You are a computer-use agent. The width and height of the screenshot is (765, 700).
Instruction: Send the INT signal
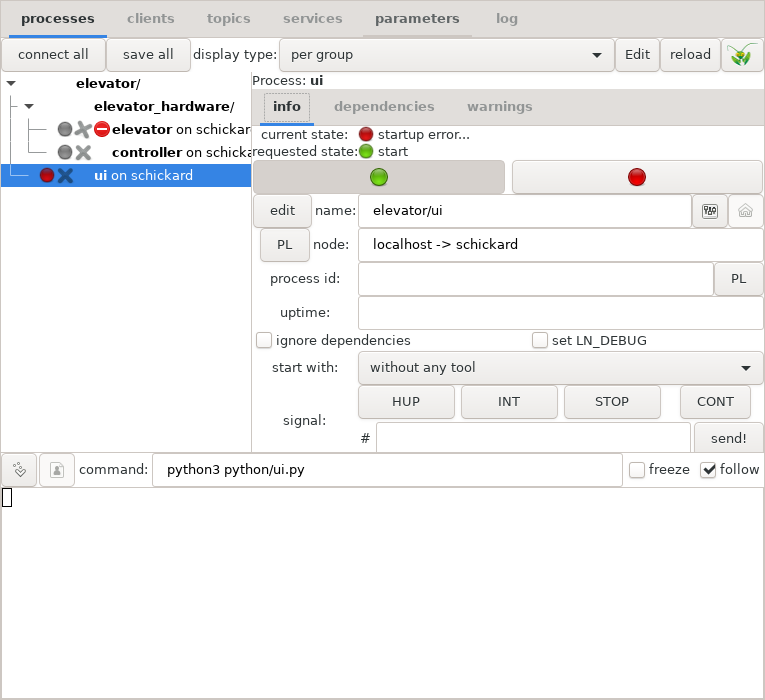click(509, 402)
